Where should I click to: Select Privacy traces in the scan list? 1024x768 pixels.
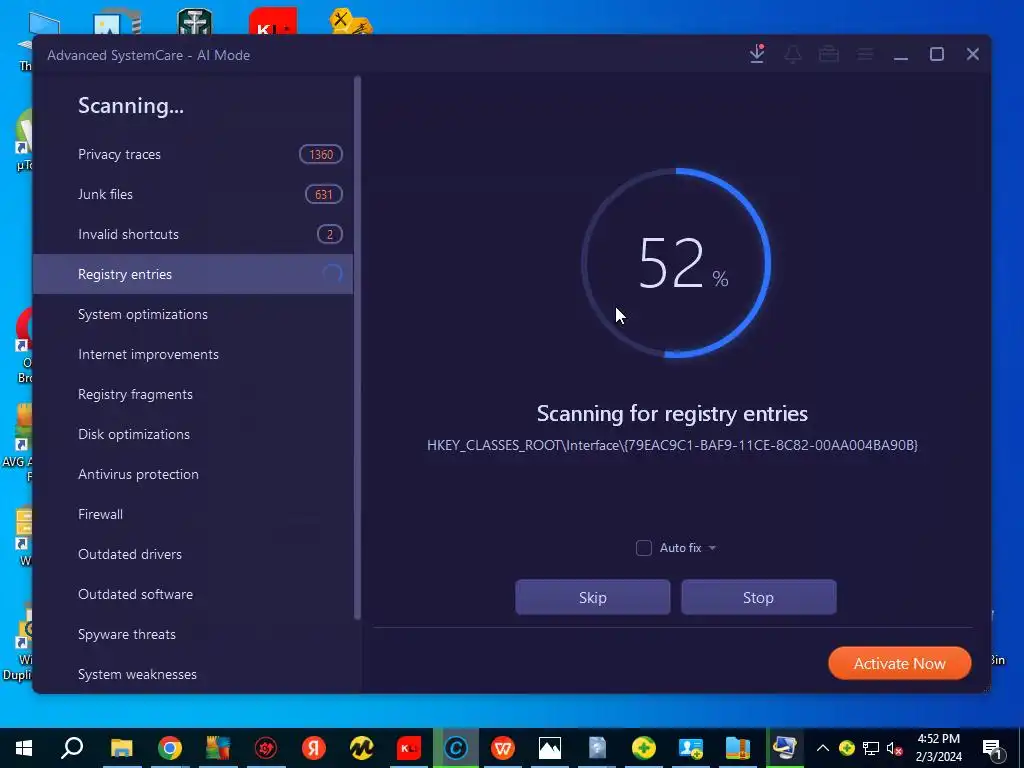click(193, 154)
